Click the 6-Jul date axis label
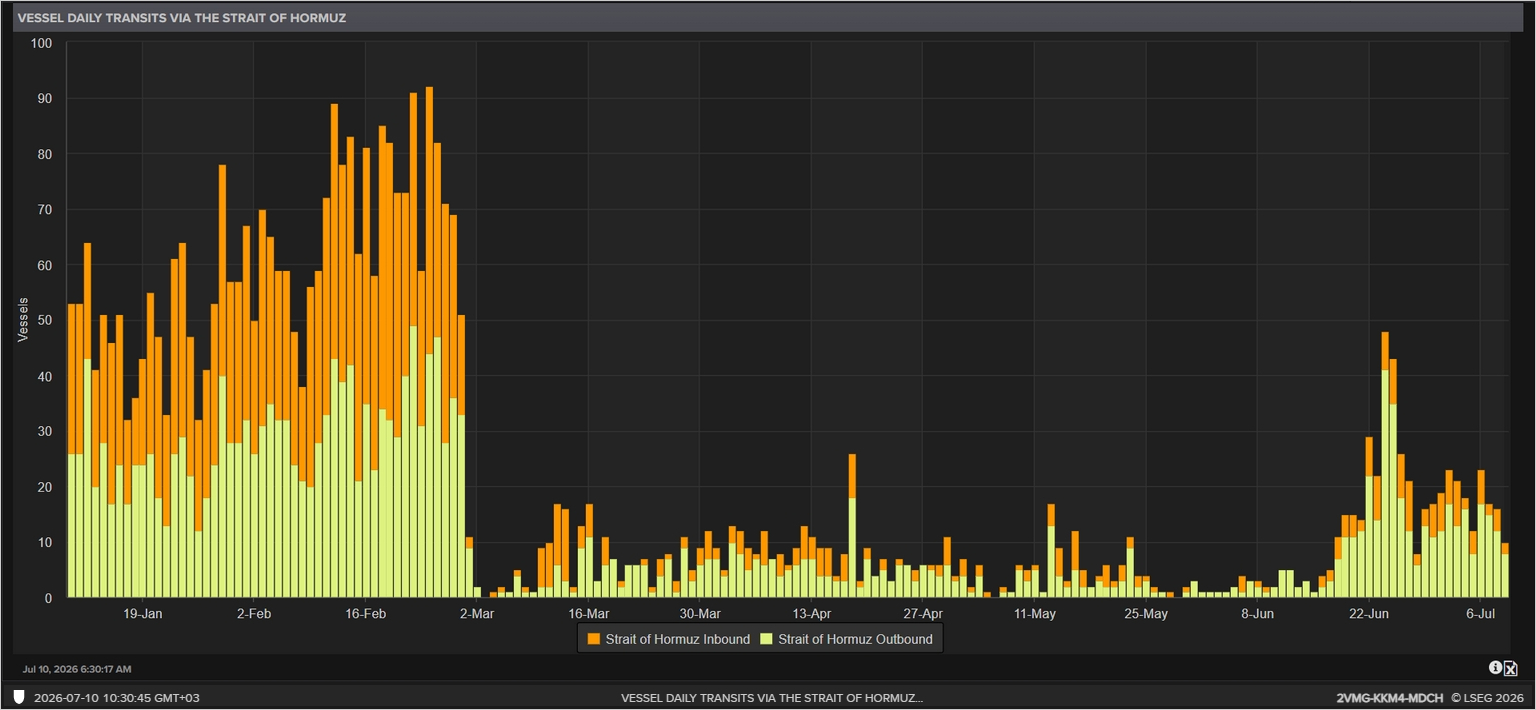 click(1481, 613)
